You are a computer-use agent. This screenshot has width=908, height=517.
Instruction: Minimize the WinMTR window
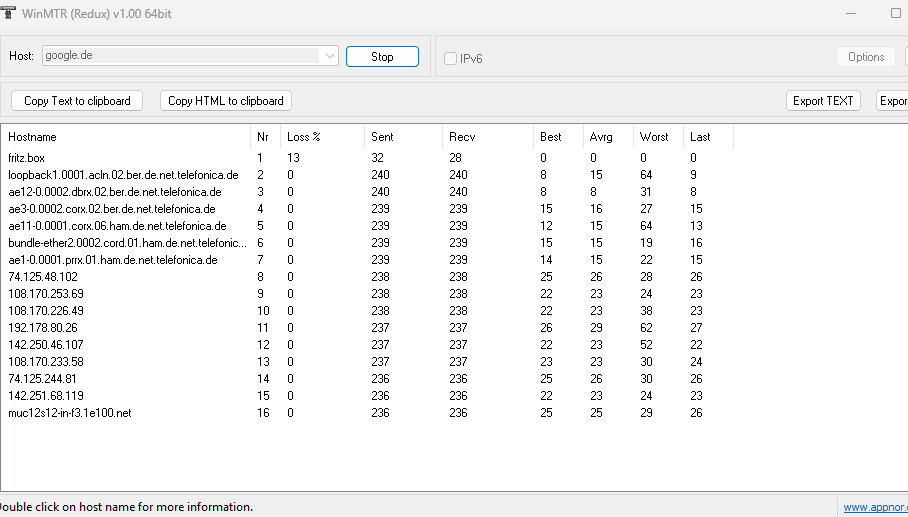851,13
